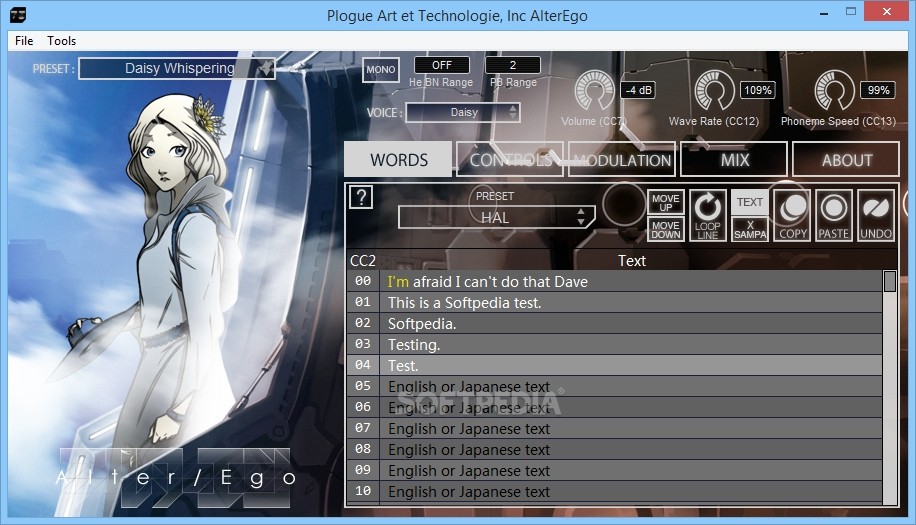The image size is (916, 525).
Task: Click text of line 07
Action: pos(469,429)
